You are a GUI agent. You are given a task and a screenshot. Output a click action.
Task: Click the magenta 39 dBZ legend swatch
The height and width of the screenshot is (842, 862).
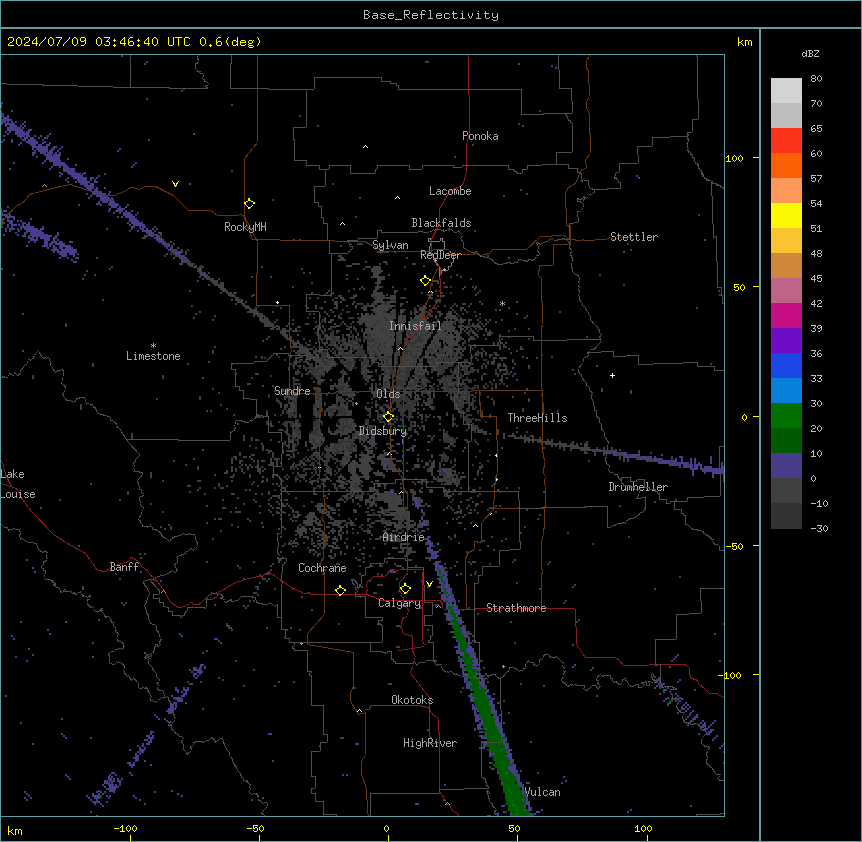(786, 315)
